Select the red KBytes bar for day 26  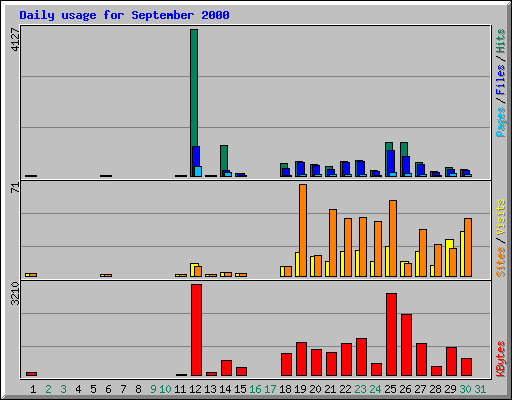coord(406,345)
